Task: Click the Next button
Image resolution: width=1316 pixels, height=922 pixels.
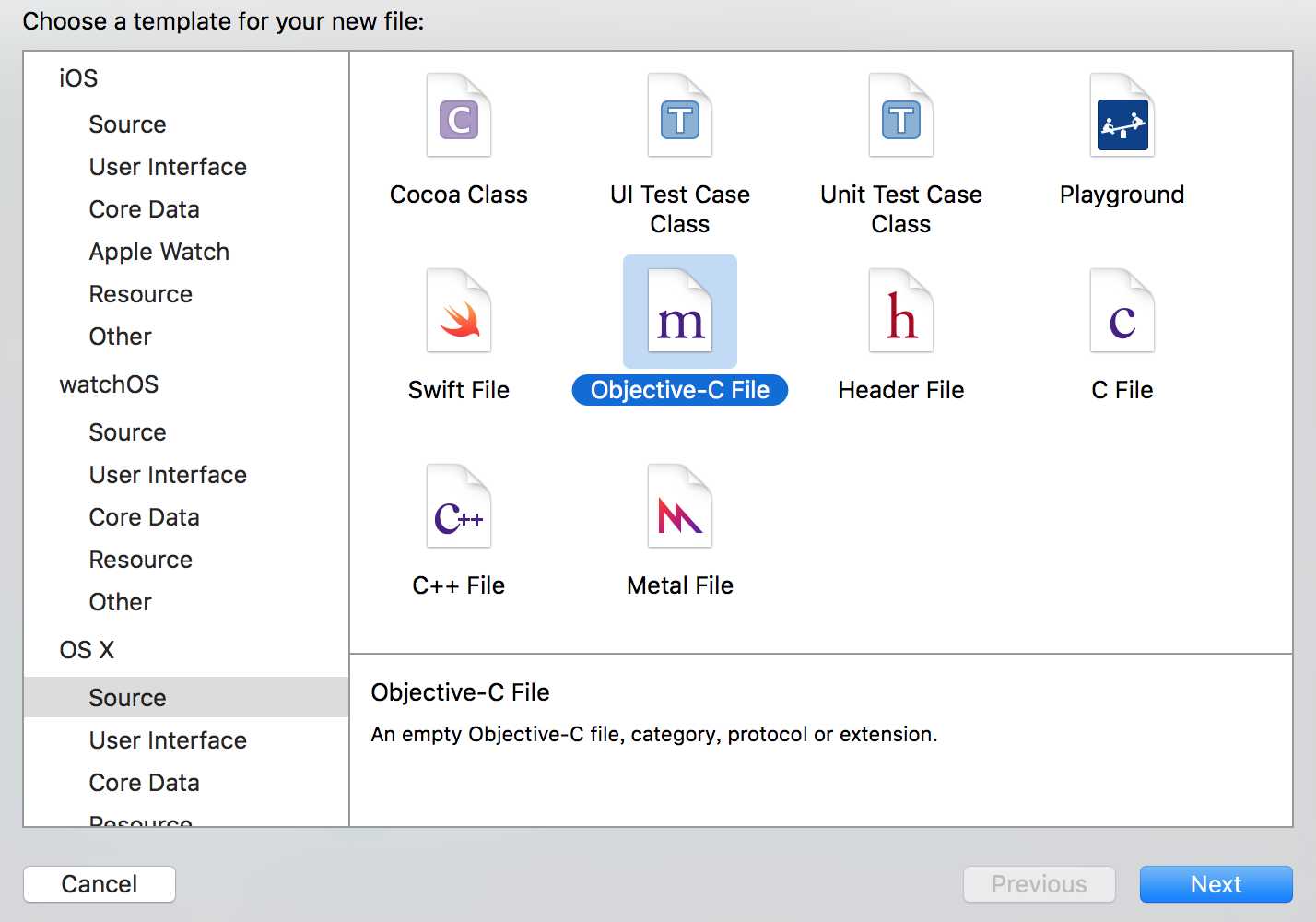Action: coord(1216,884)
